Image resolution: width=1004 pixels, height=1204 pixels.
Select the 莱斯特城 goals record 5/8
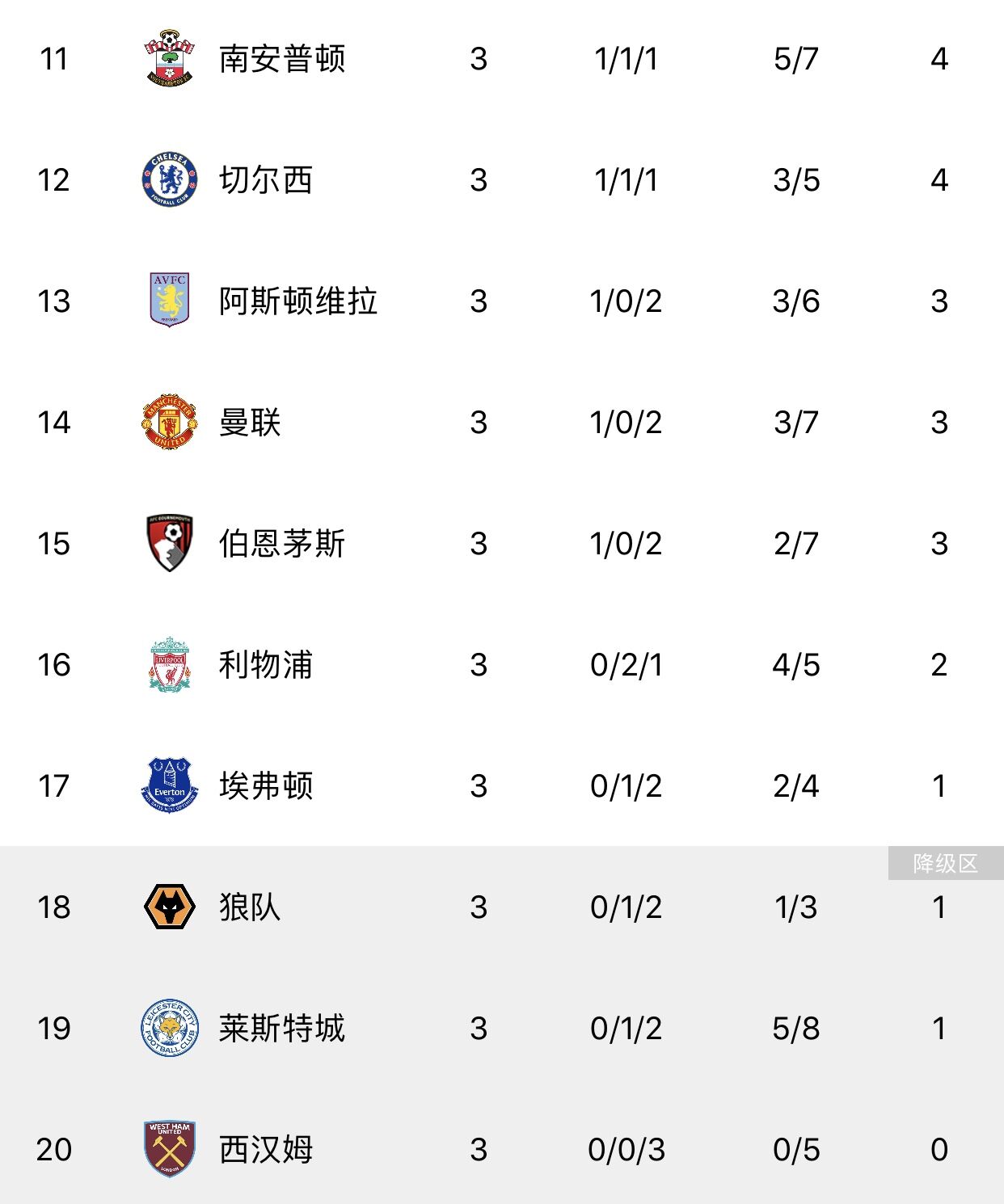[796, 1029]
